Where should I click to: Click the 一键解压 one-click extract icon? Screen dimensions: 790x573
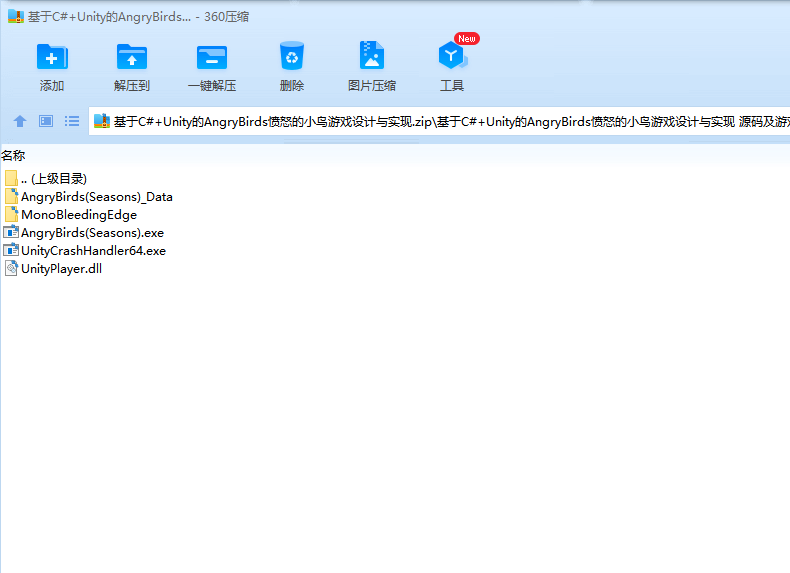pyautogui.click(x=212, y=57)
